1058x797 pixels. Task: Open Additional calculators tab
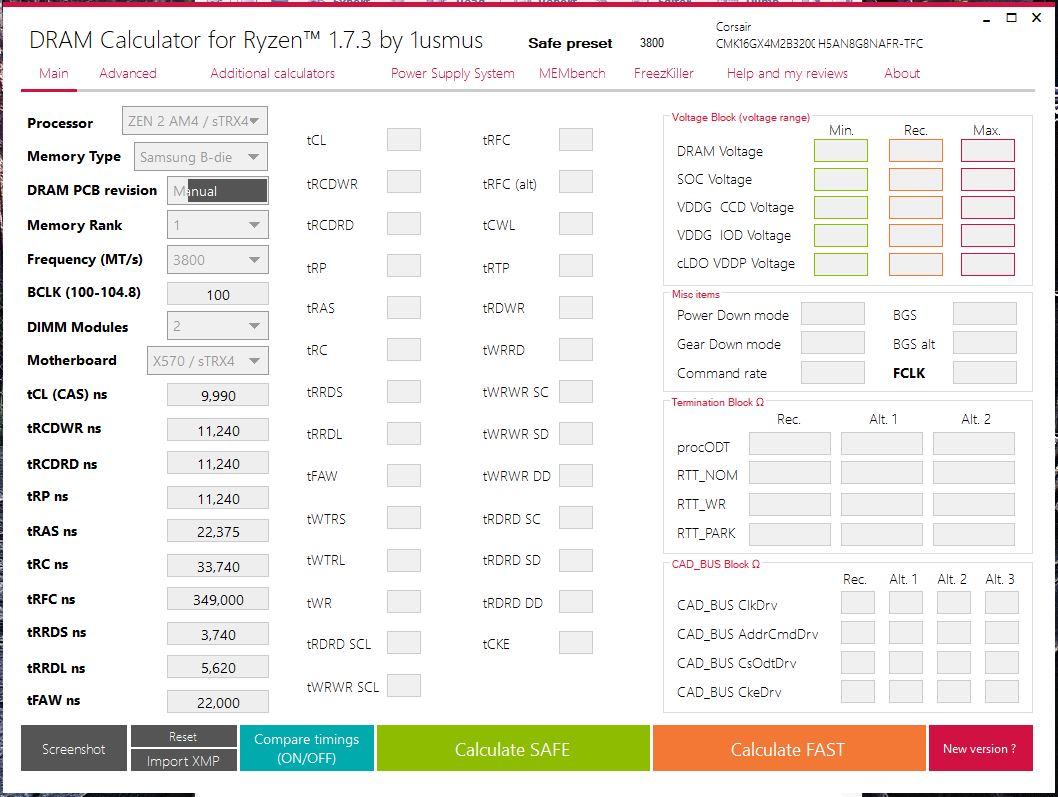pos(272,74)
